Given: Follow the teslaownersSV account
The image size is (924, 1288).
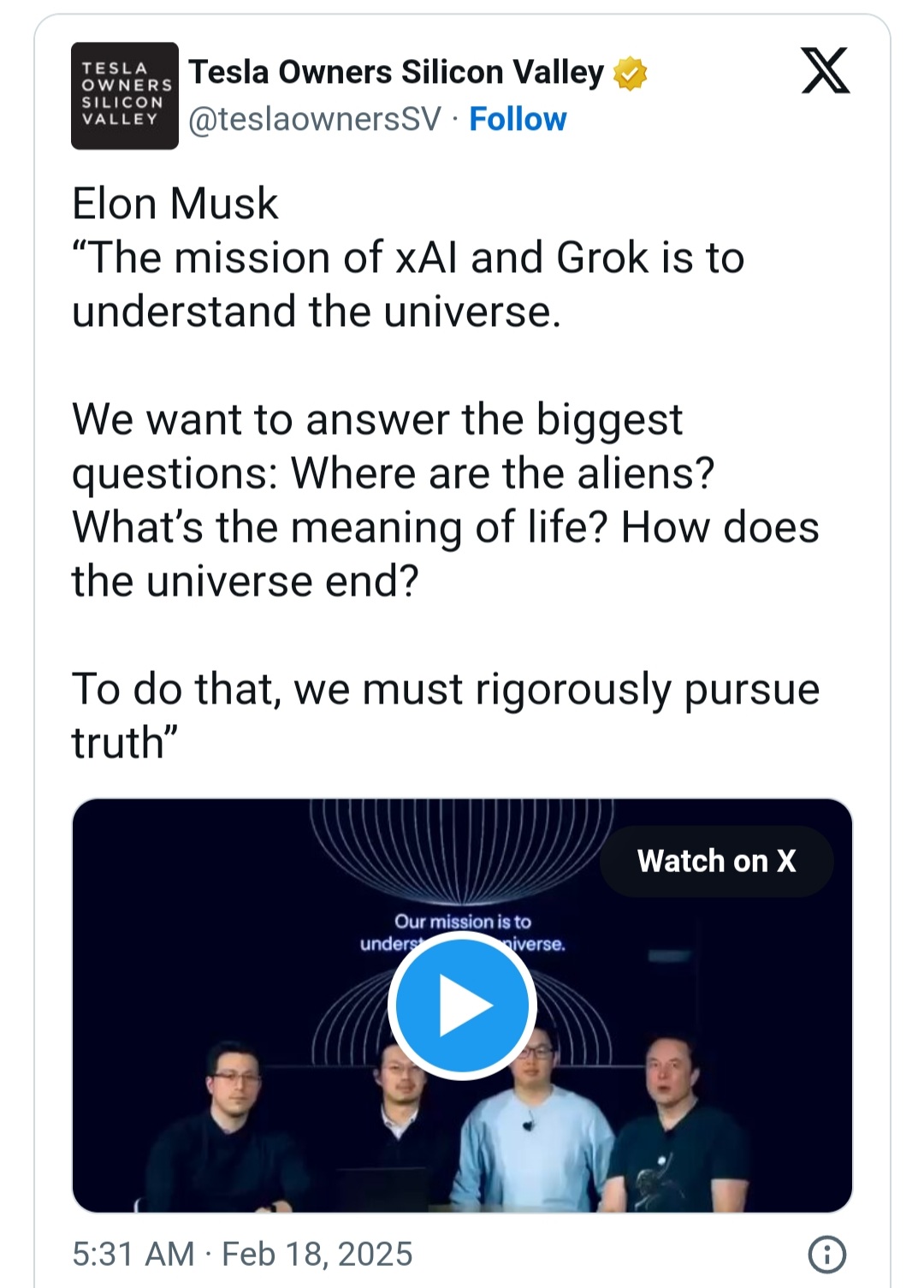Looking at the screenshot, I should (518, 119).
